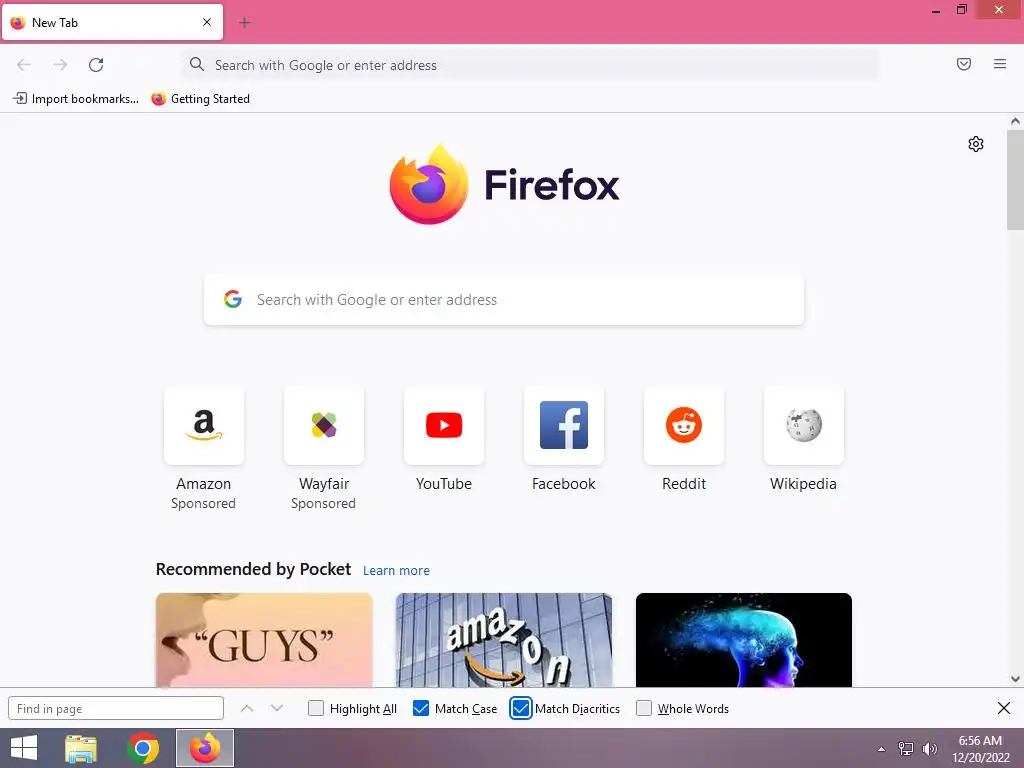Click the Google logo in search box

(x=232, y=299)
